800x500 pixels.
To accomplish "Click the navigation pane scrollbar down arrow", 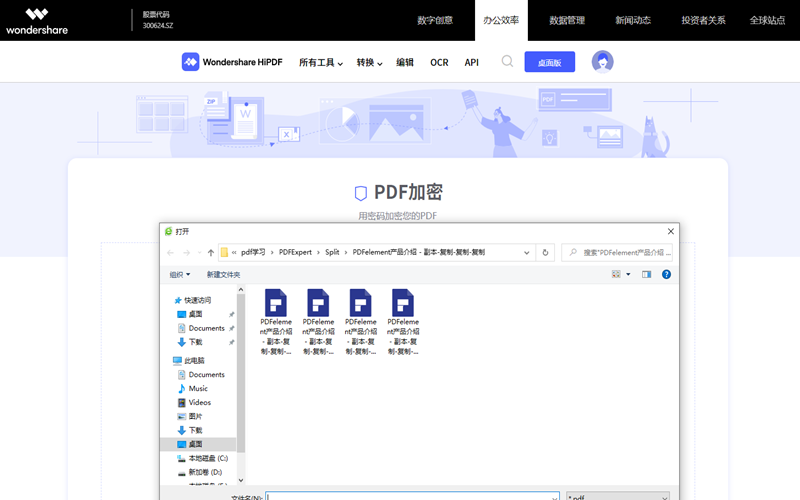I will click(241, 480).
